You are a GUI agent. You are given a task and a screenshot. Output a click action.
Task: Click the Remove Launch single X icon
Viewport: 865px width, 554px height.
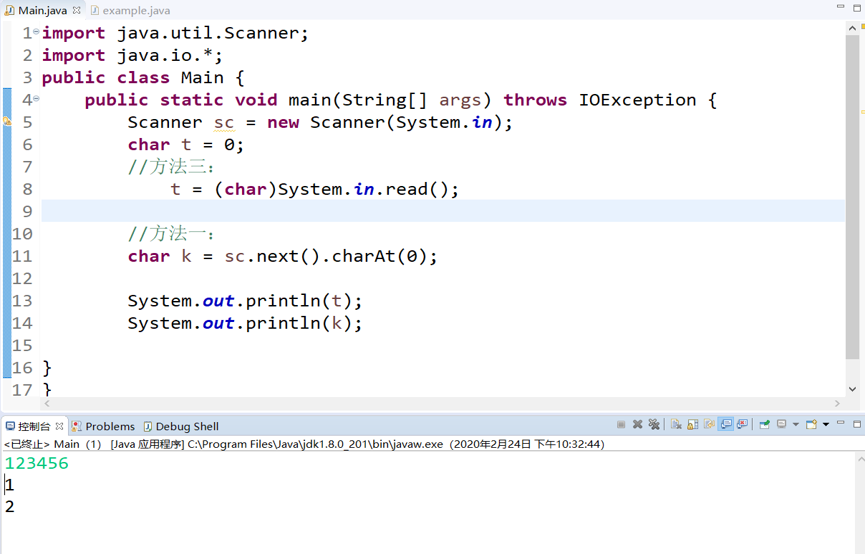(637, 425)
